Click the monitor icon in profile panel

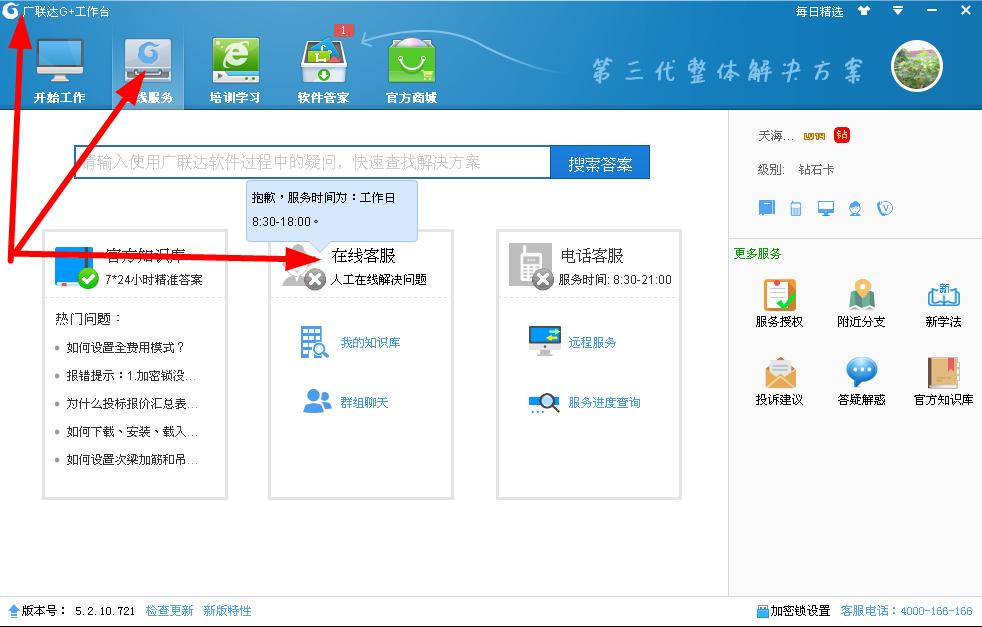pos(826,209)
